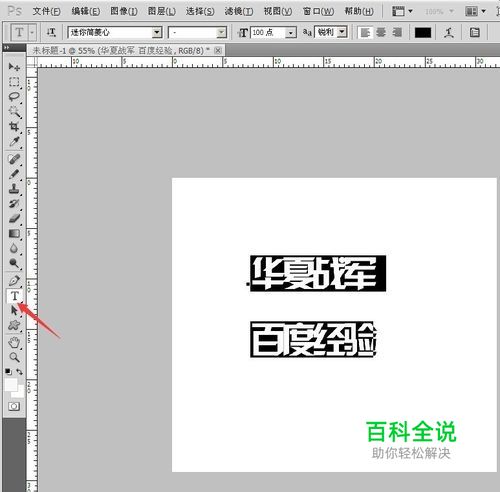Select the Spot Healing Brush tool
500x492 pixels.
pyautogui.click(x=14, y=159)
